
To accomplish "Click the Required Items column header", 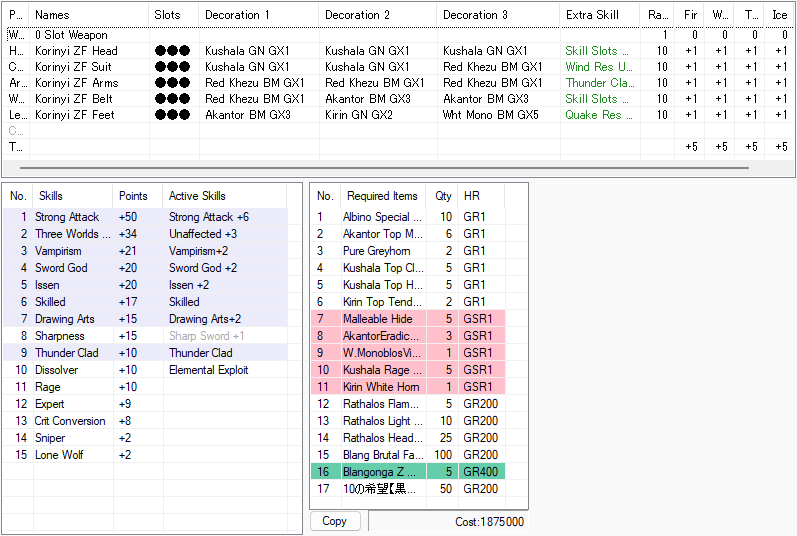I will pyautogui.click(x=380, y=196).
